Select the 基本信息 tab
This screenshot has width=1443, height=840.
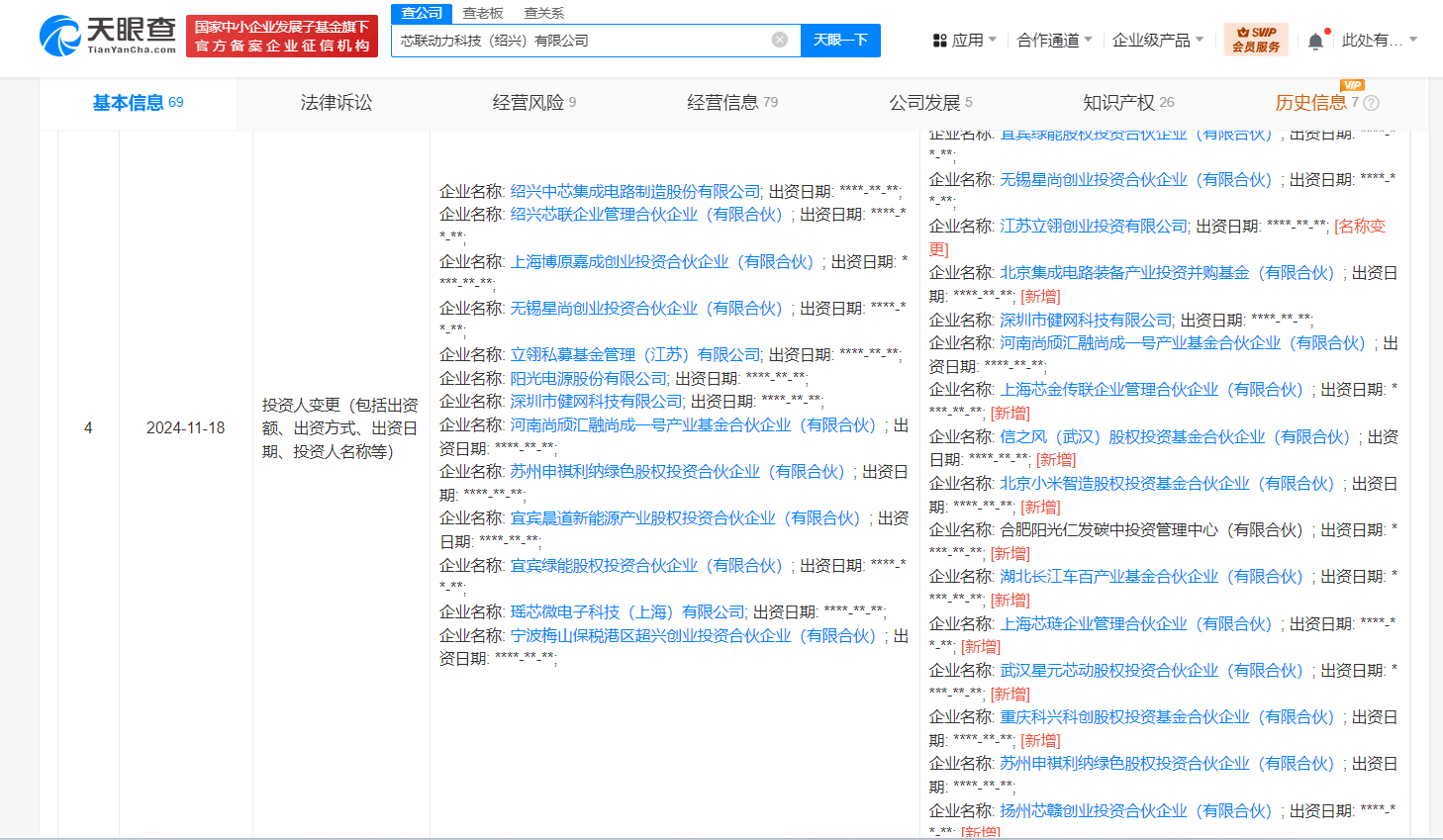coord(138,103)
